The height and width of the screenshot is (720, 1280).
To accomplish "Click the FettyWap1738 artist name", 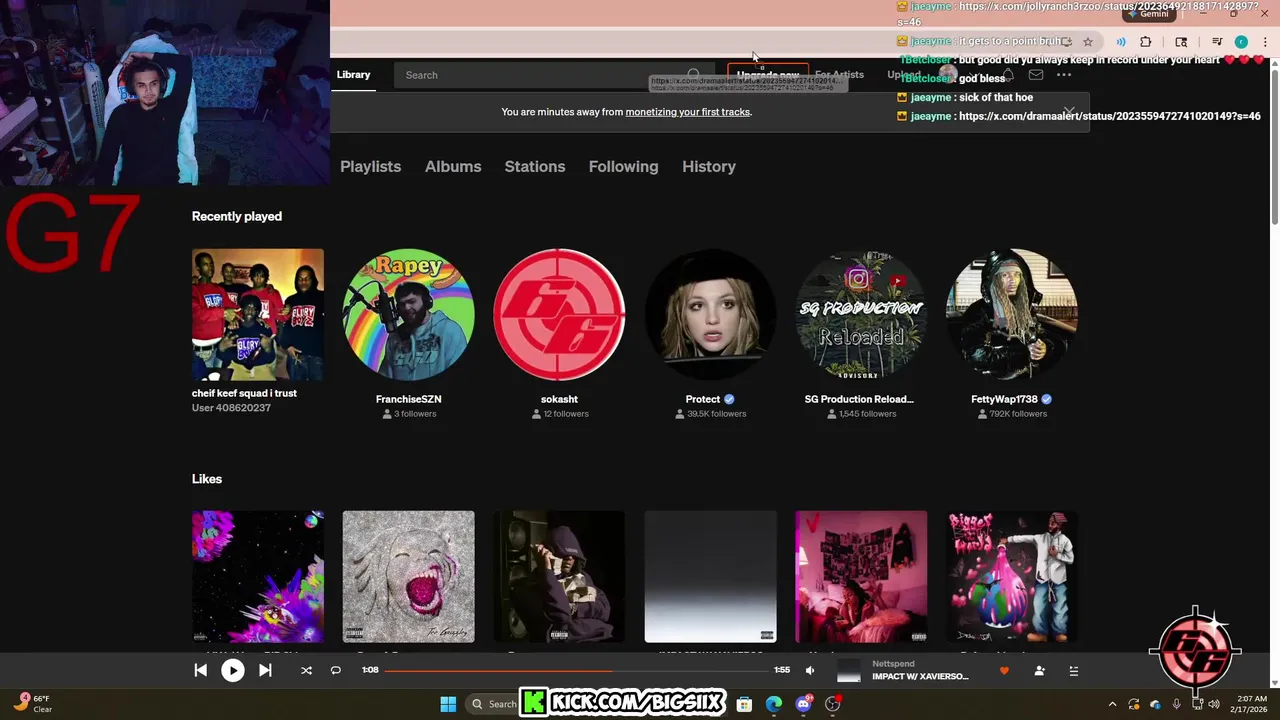I will pyautogui.click(x=1004, y=399).
